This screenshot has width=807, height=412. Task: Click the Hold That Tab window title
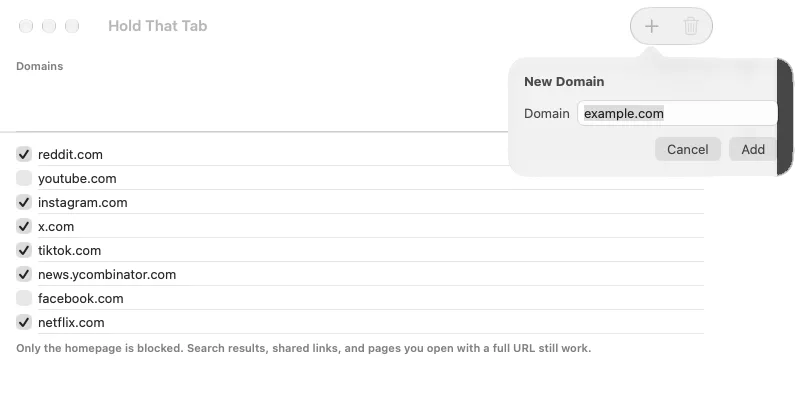[x=157, y=26]
